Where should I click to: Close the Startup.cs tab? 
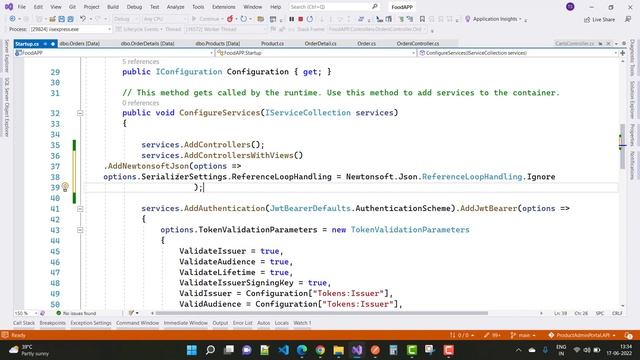53,44
